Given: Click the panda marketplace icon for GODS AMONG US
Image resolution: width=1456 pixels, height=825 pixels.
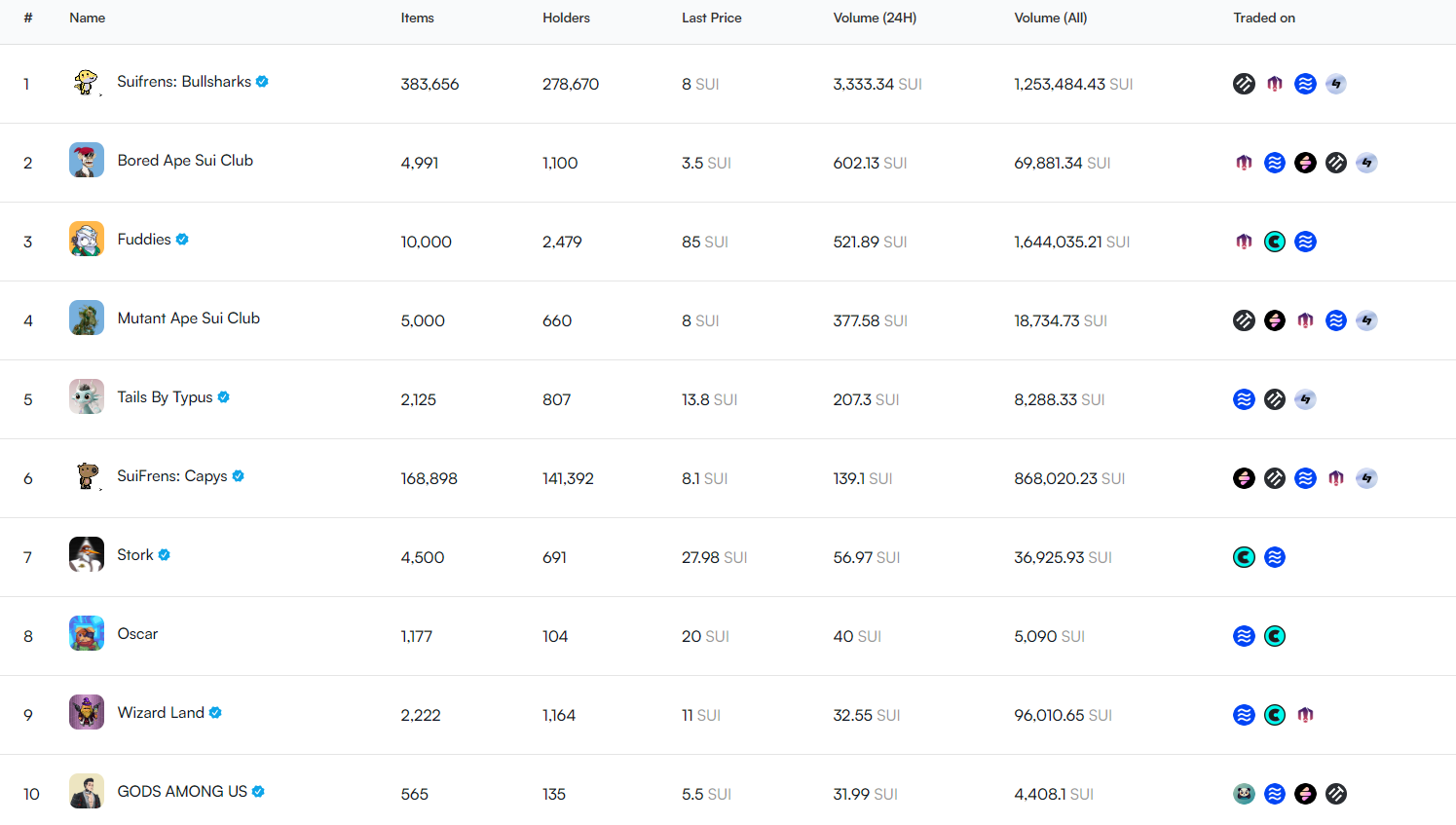Looking at the screenshot, I should [1244, 794].
